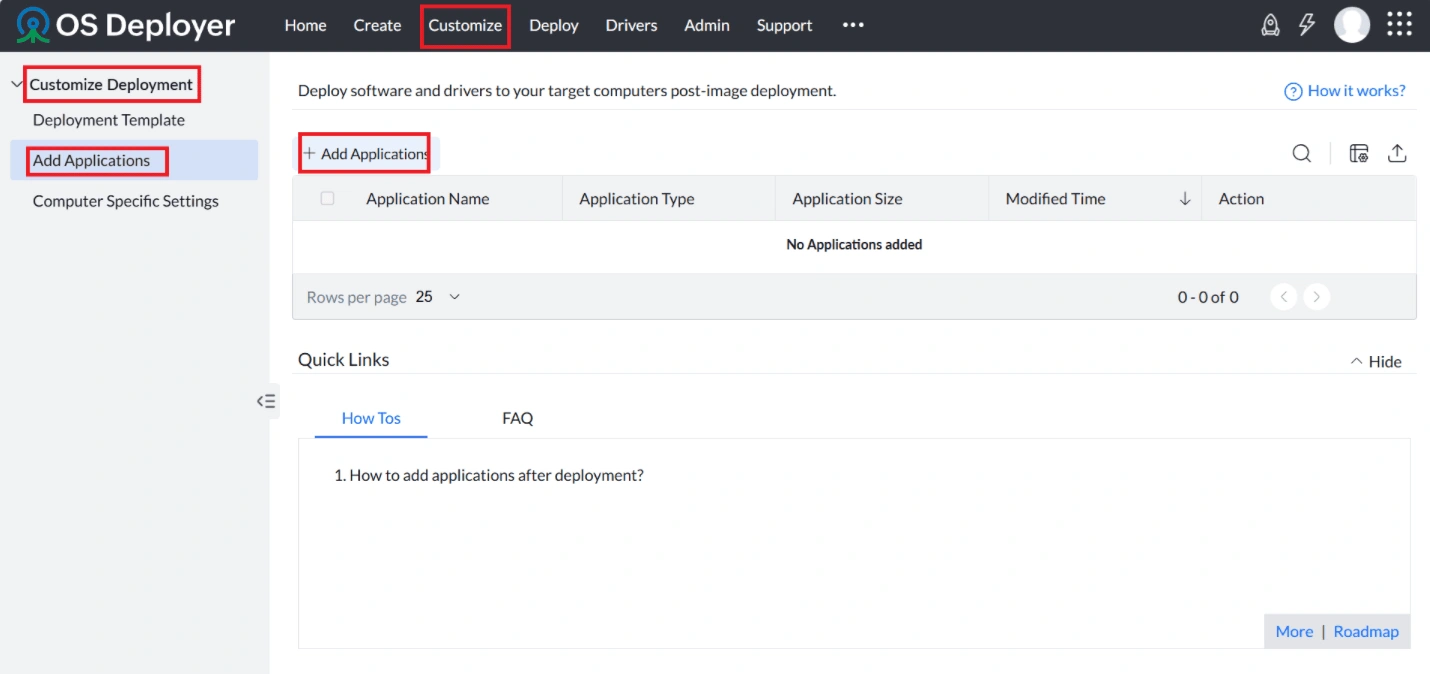
Task: Open the Roadmap link
Action: pyautogui.click(x=1366, y=631)
